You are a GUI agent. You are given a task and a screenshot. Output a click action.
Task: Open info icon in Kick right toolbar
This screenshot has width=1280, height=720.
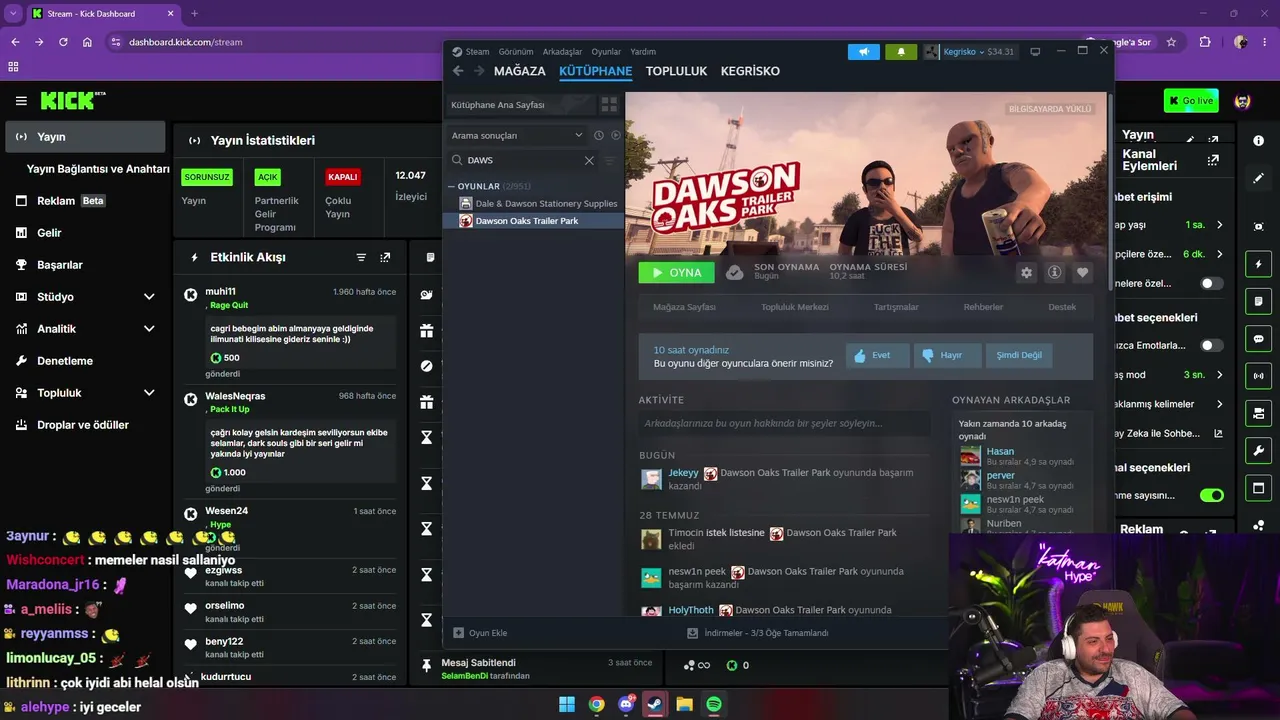click(x=1258, y=141)
